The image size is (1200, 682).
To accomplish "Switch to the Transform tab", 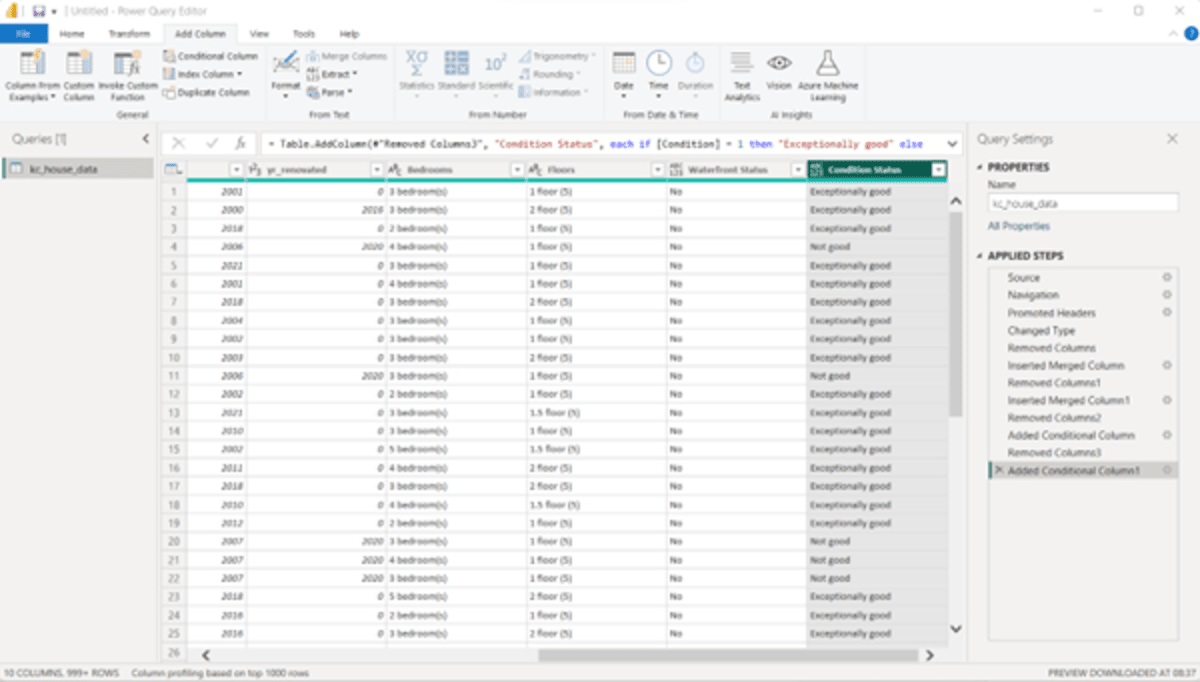I will click(129, 33).
